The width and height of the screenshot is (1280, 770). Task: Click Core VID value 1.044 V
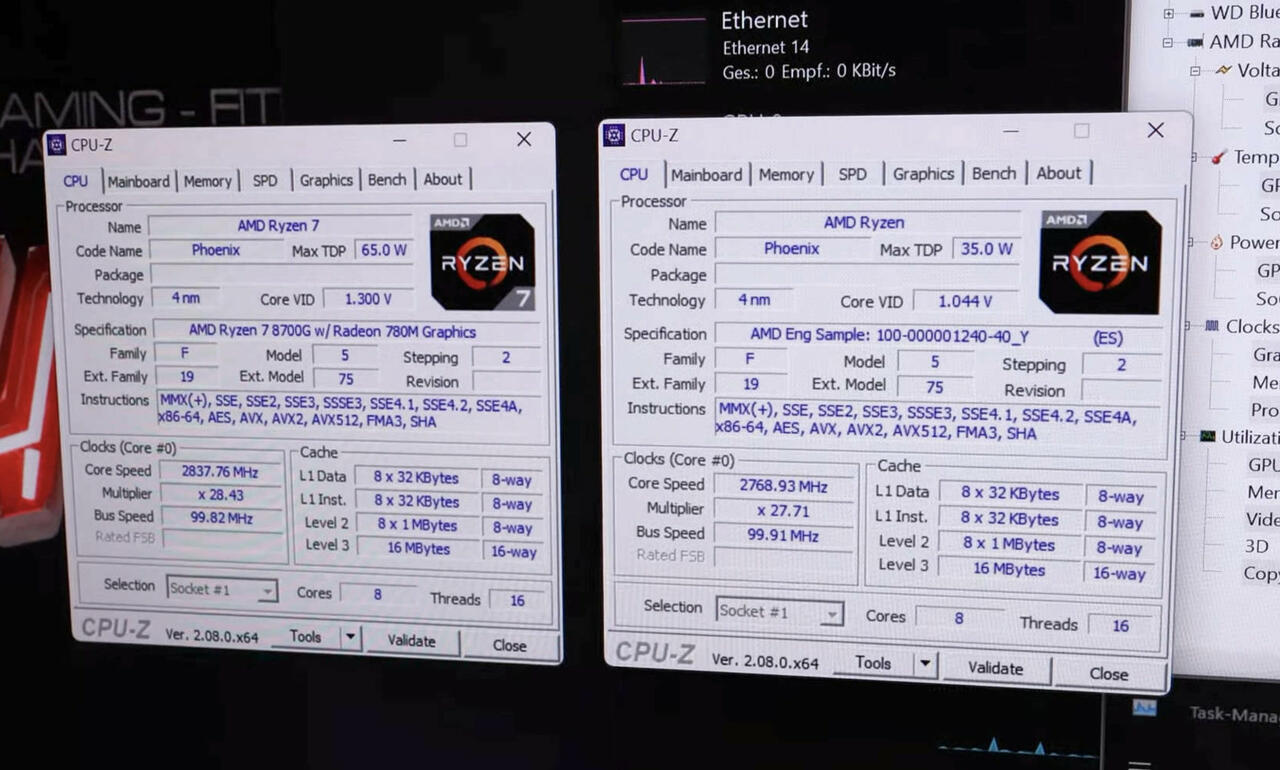[x=964, y=301]
